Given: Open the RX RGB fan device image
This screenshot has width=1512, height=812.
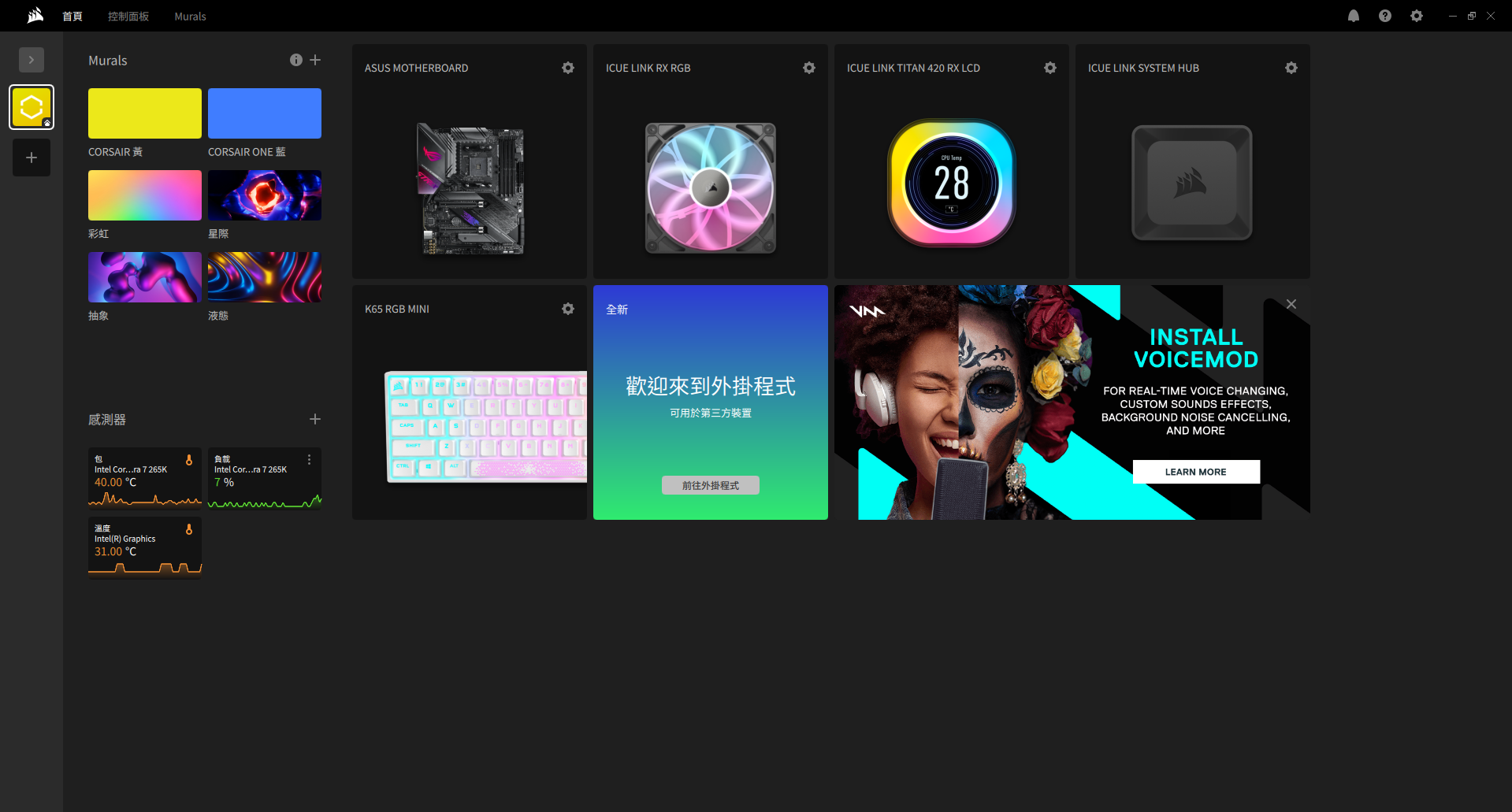Looking at the screenshot, I should (711, 188).
